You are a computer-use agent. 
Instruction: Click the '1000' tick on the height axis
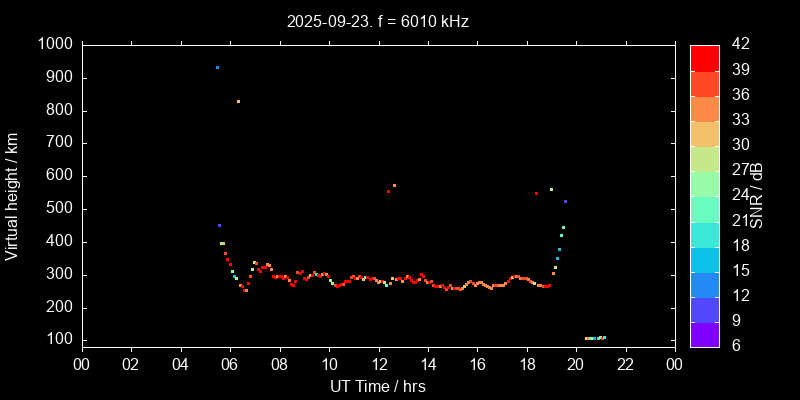[x=54, y=44]
